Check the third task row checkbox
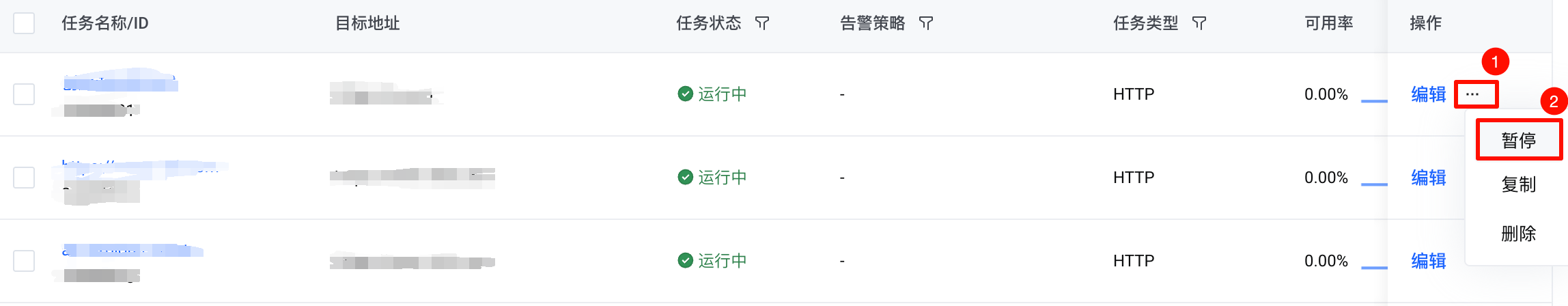 coord(24,261)
